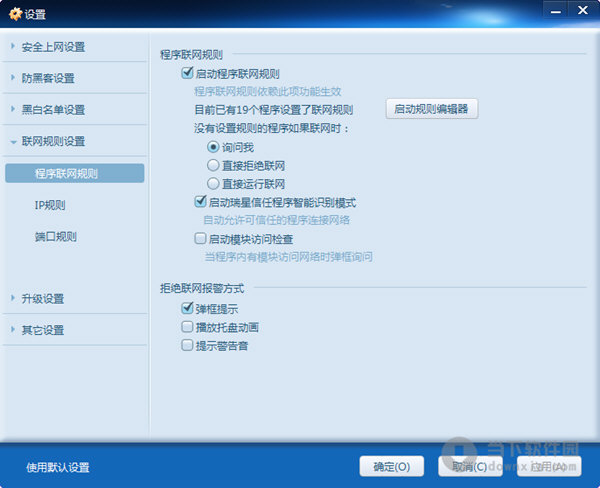Uncheck 启动程序联网规则 checkbox
This screenshot has height=488, width=600.
pos(187,73)
